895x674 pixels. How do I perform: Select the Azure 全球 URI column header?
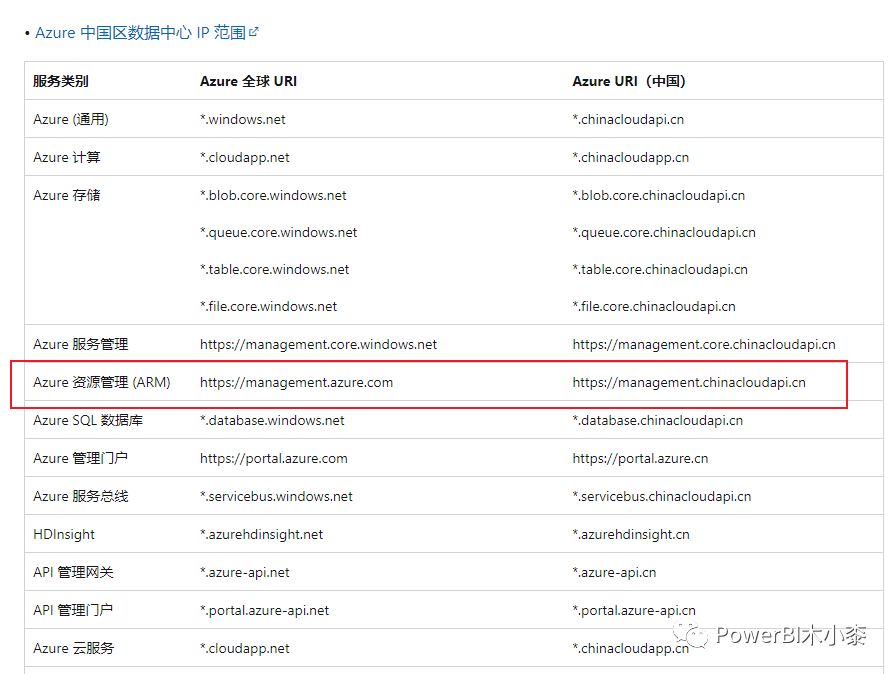coord(248,81)
